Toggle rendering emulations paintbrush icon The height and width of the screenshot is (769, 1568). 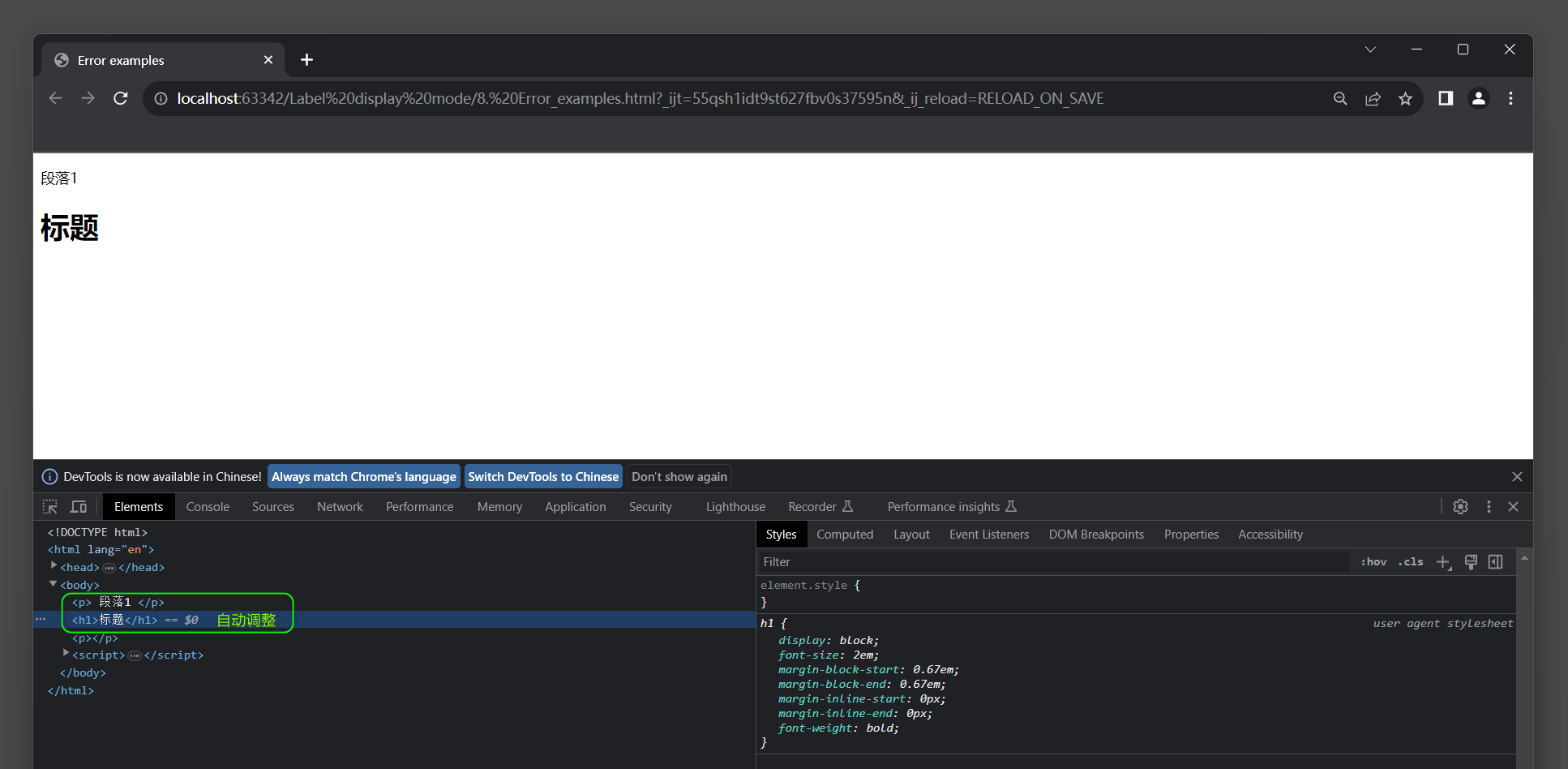click(x=1471, y=562)
